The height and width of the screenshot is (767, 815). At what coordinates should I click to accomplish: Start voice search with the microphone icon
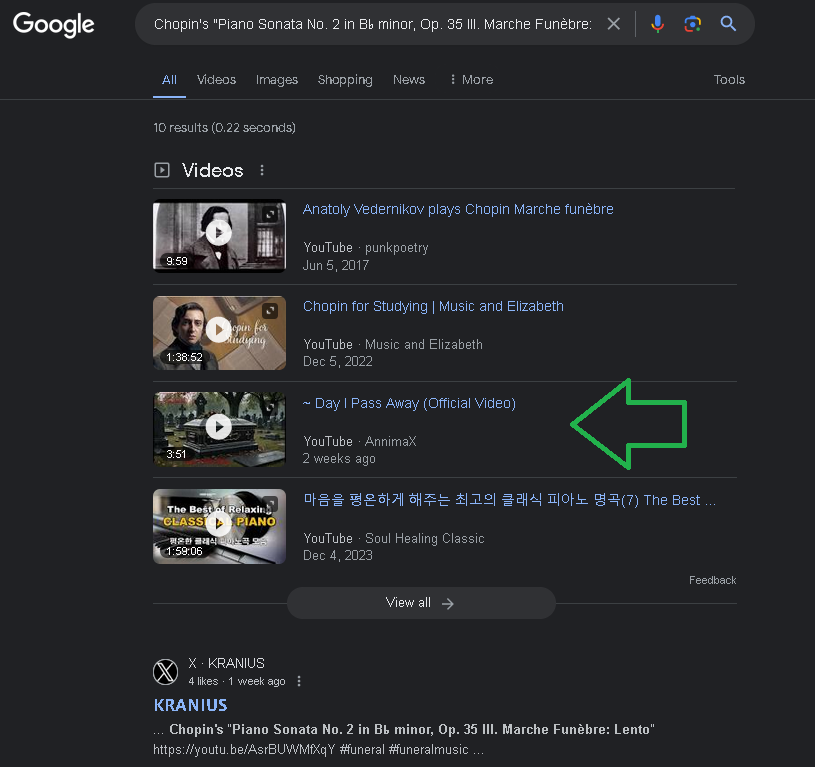click(658, 24)
